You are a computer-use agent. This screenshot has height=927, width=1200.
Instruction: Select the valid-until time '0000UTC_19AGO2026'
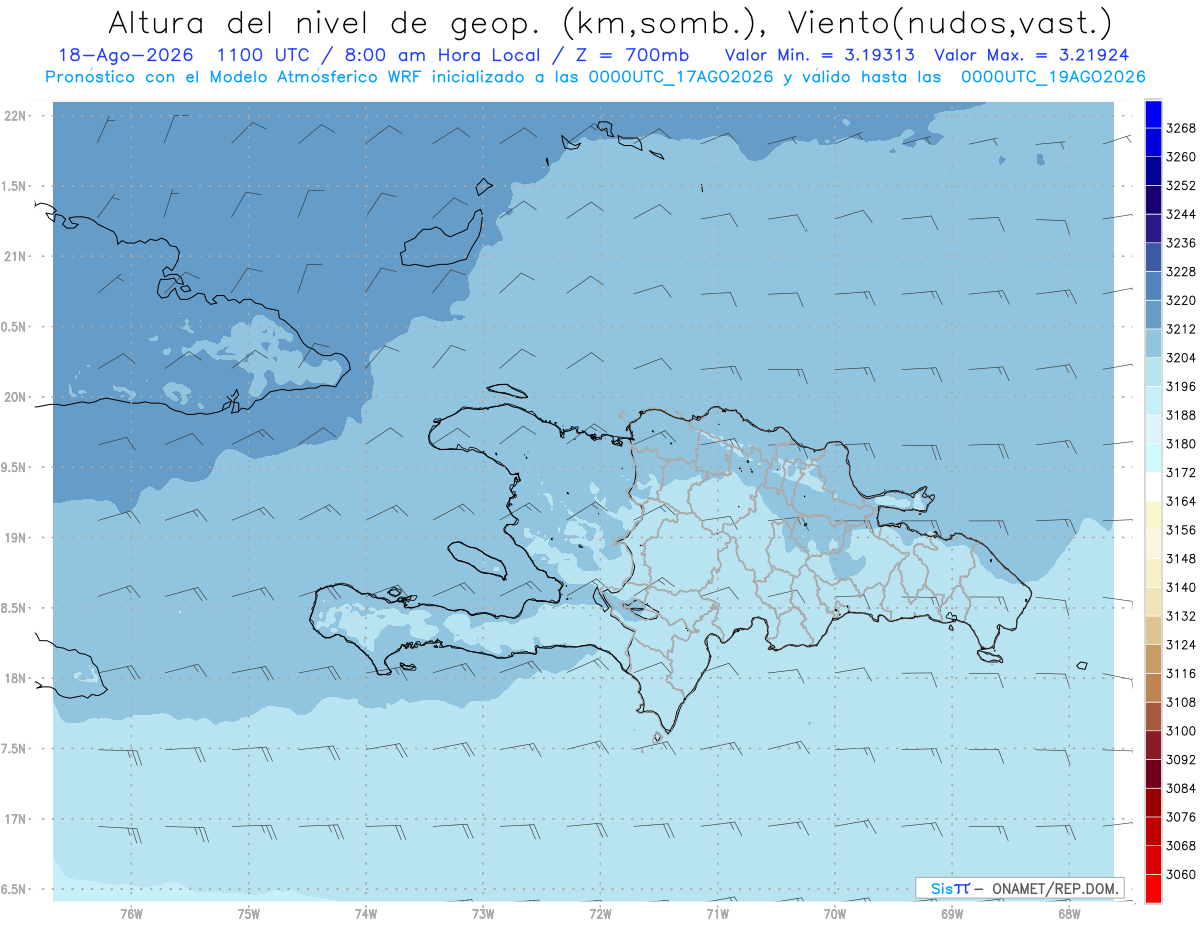point(1053,77)
